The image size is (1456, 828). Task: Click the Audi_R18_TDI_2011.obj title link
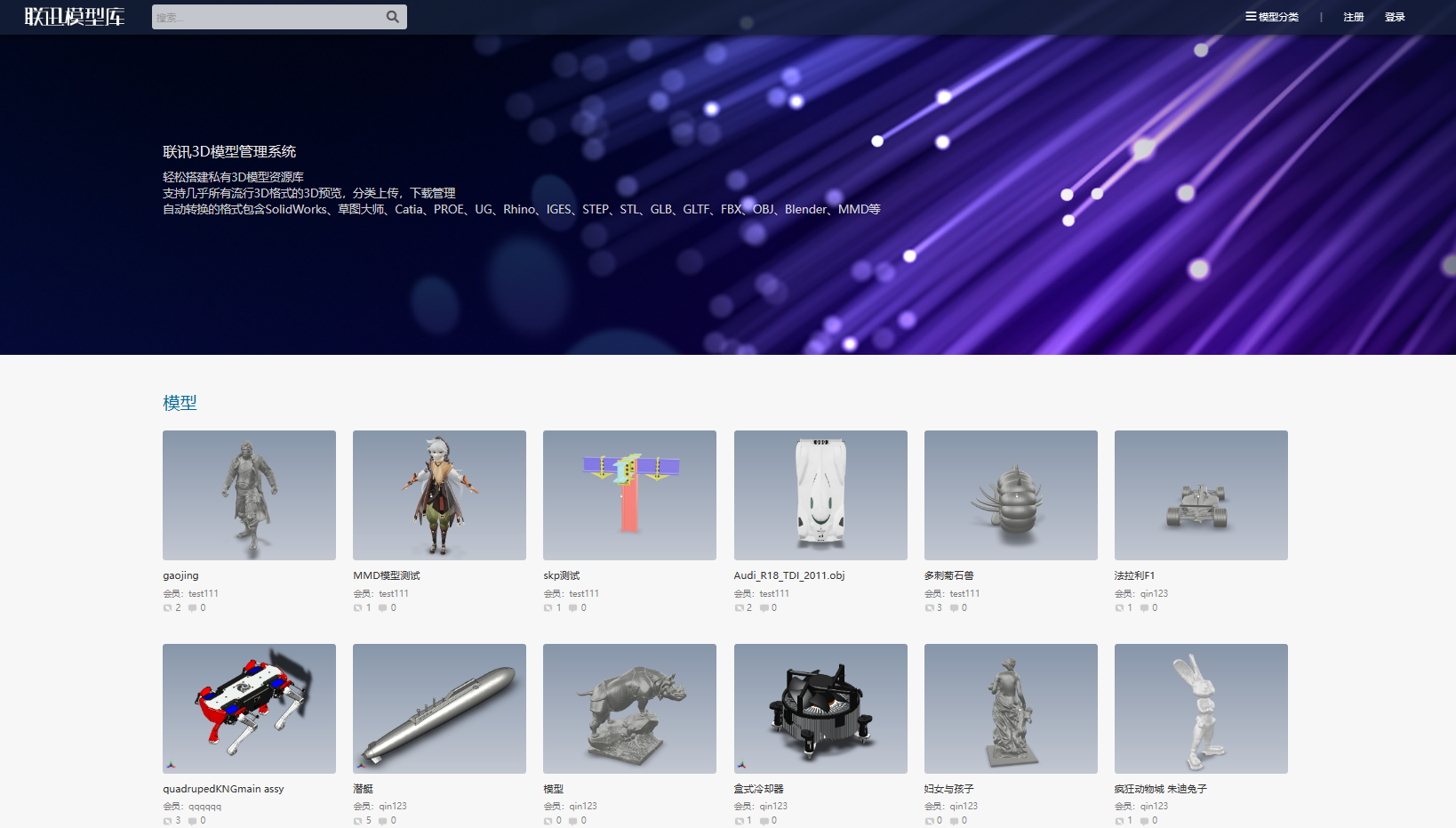pyautogui.click(x=788, y=575)
